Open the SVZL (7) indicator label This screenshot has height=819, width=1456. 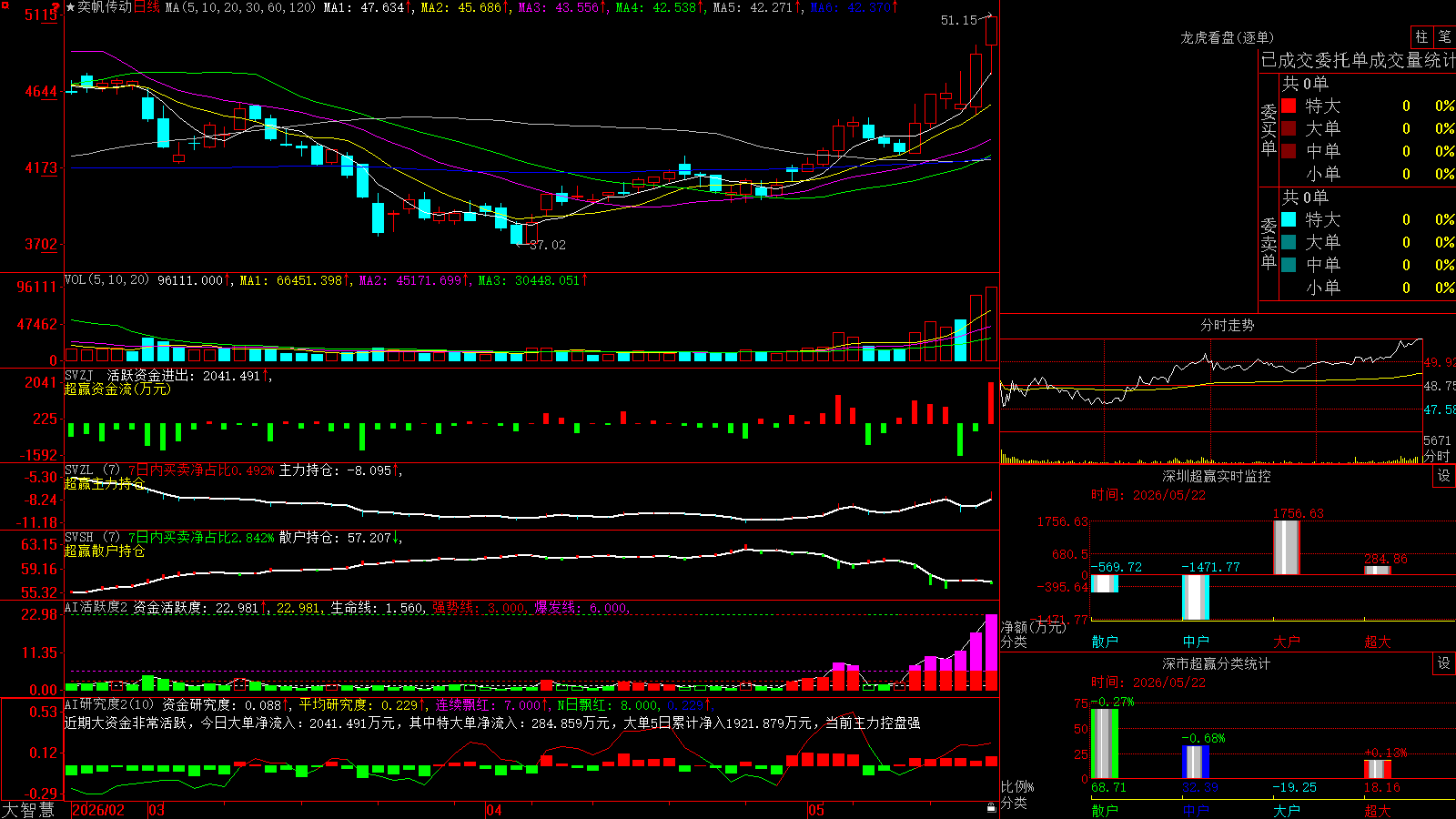[x=92, y=470]
